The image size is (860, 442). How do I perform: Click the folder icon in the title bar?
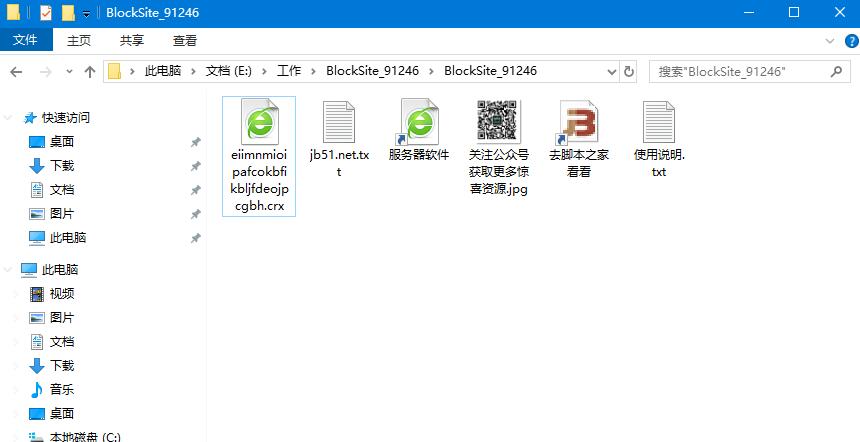tap(13, 13)
